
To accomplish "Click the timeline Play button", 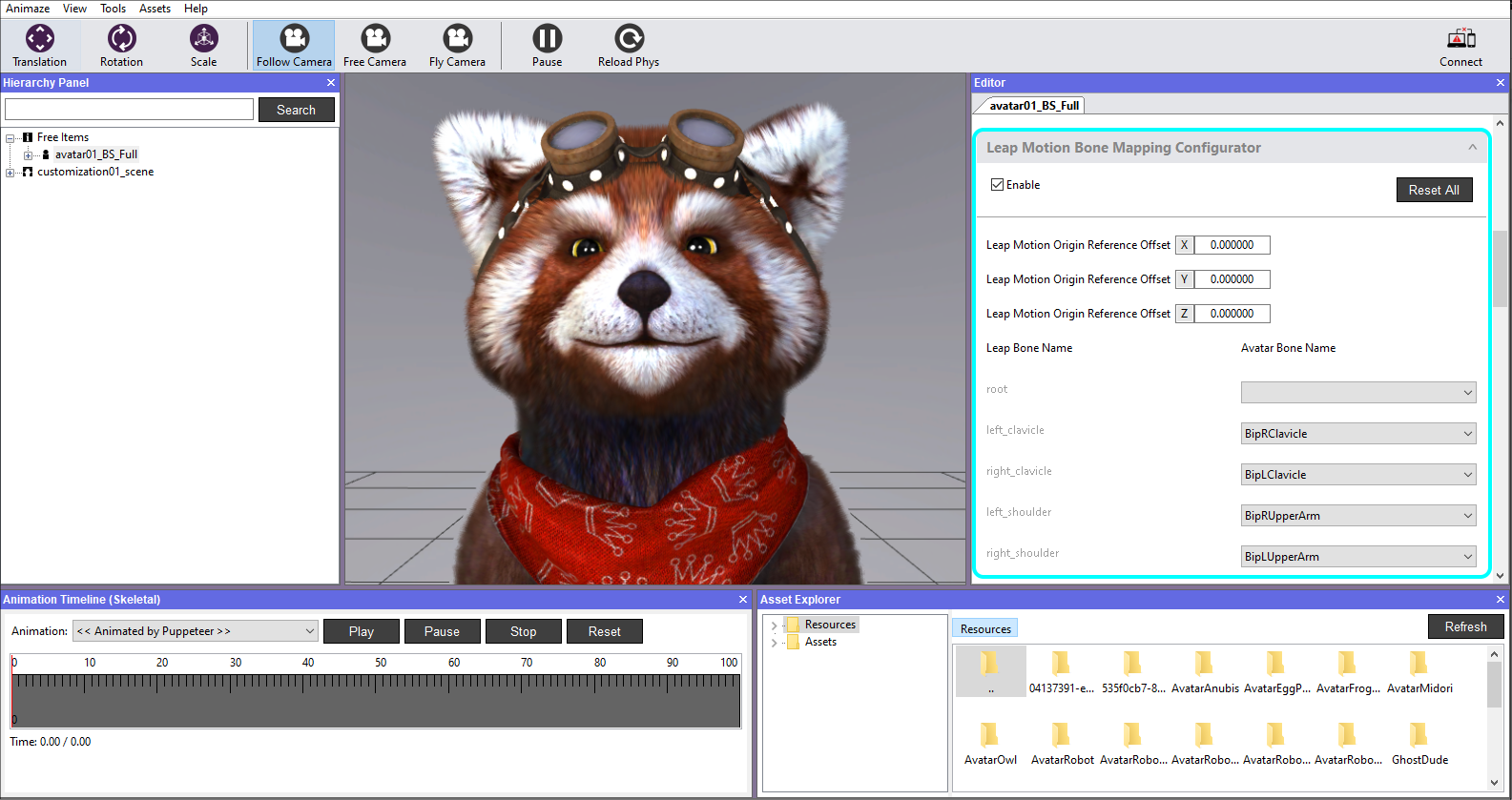I will [362, 631].
